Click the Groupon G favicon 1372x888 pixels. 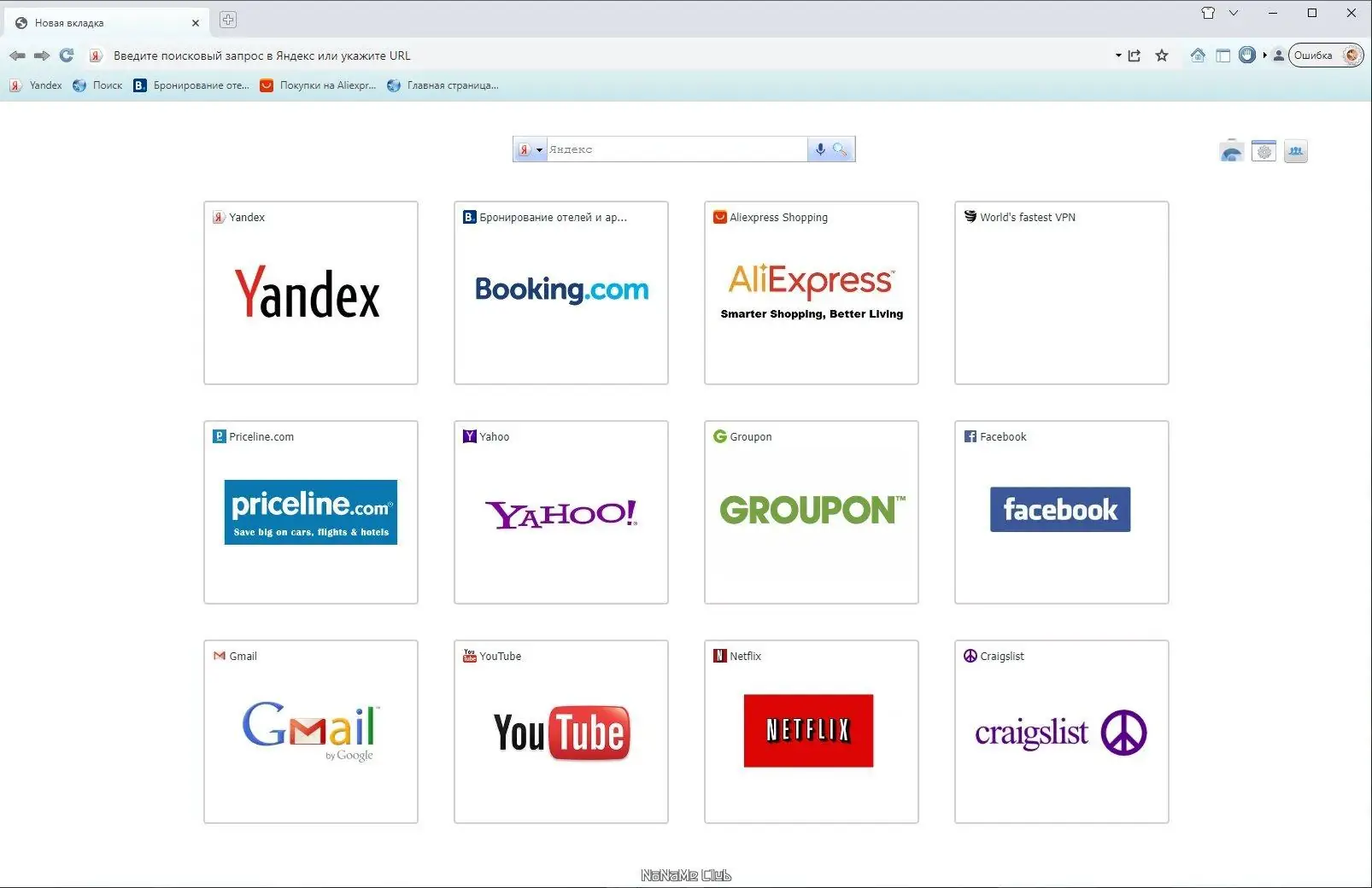720,436
